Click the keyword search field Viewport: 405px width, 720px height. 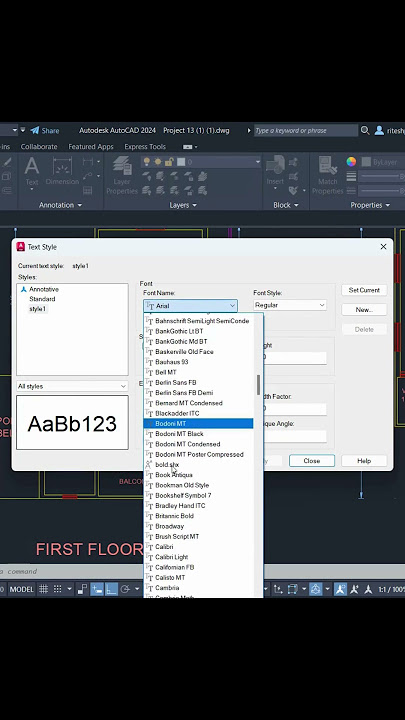(x=306, y=130)
